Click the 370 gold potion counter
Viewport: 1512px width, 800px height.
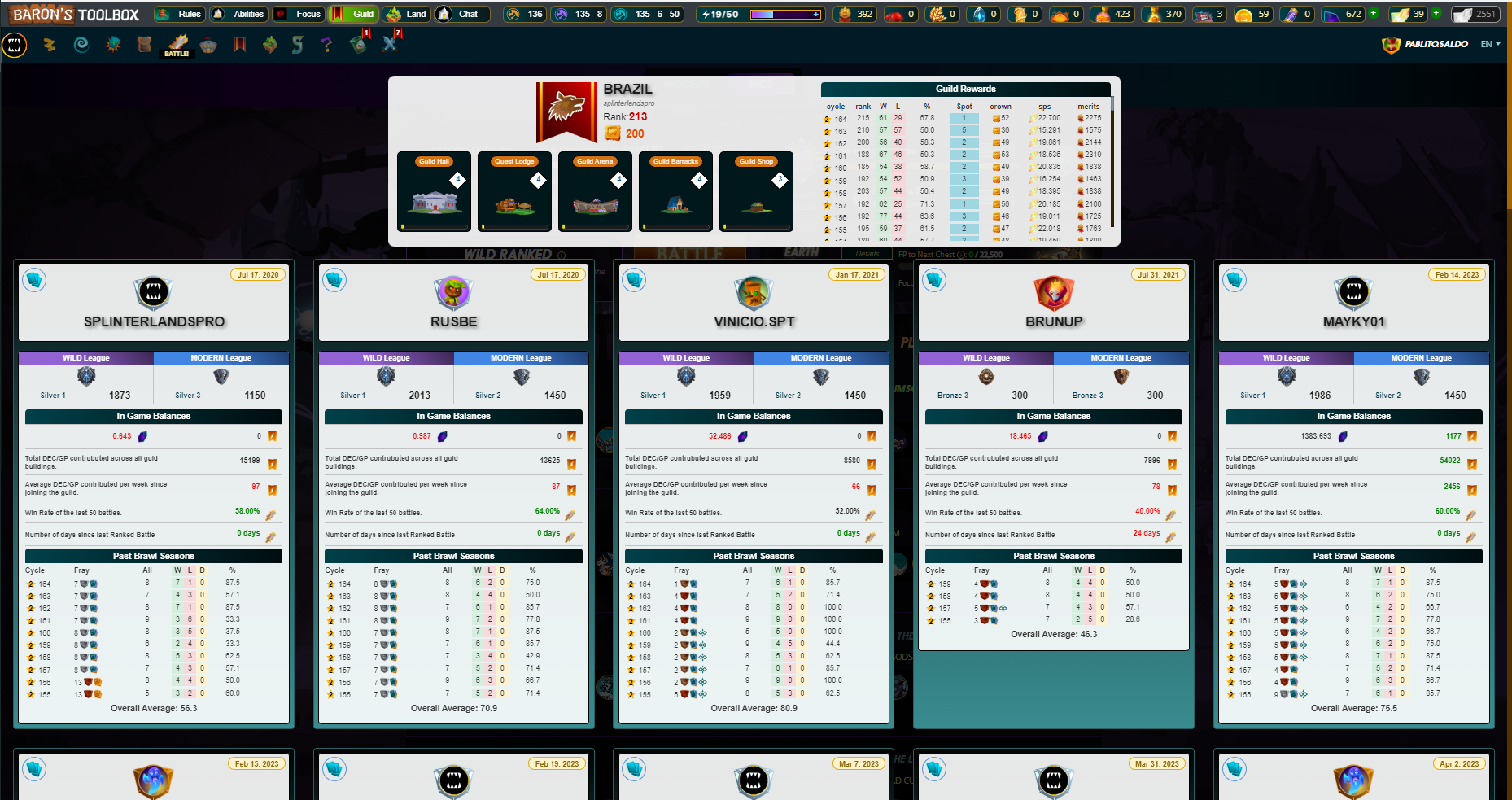pos(1163,14)
